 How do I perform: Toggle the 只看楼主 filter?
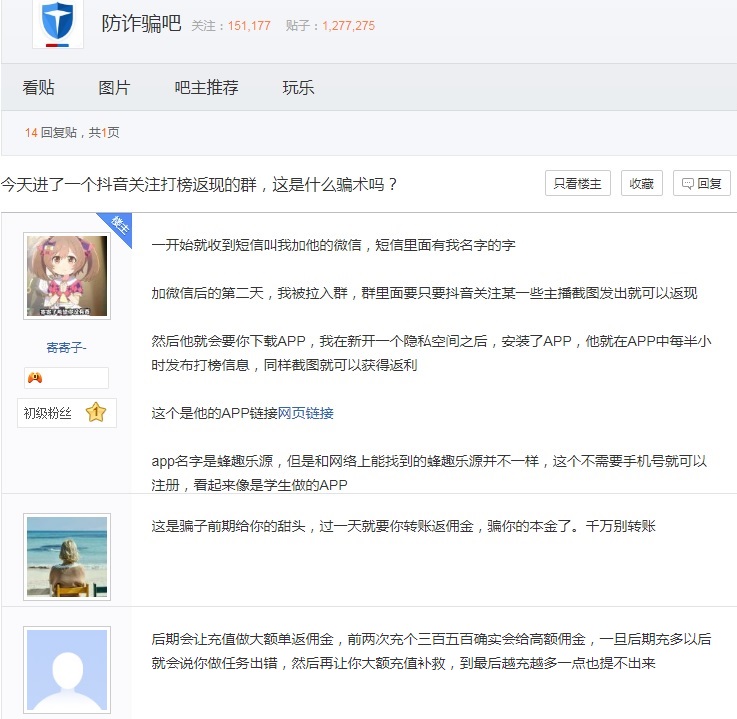click(x=577, y=184)
